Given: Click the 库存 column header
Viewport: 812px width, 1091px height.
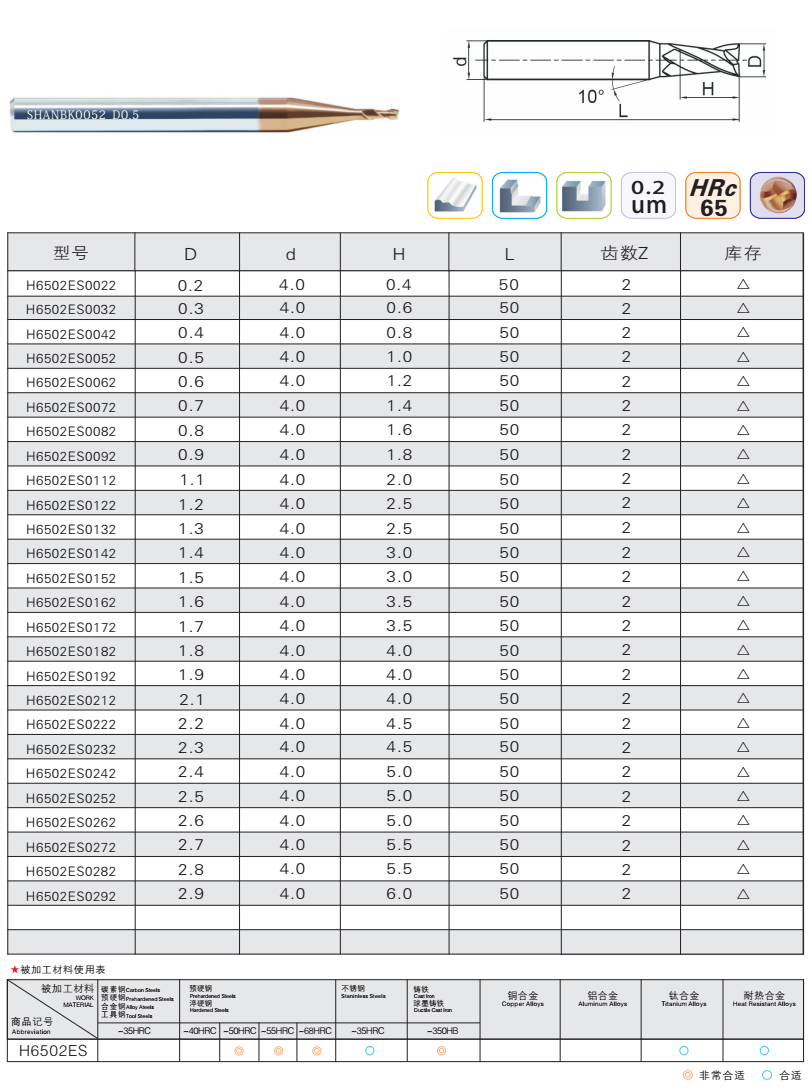Looking at the screenshot, I should tap(743, 253).
